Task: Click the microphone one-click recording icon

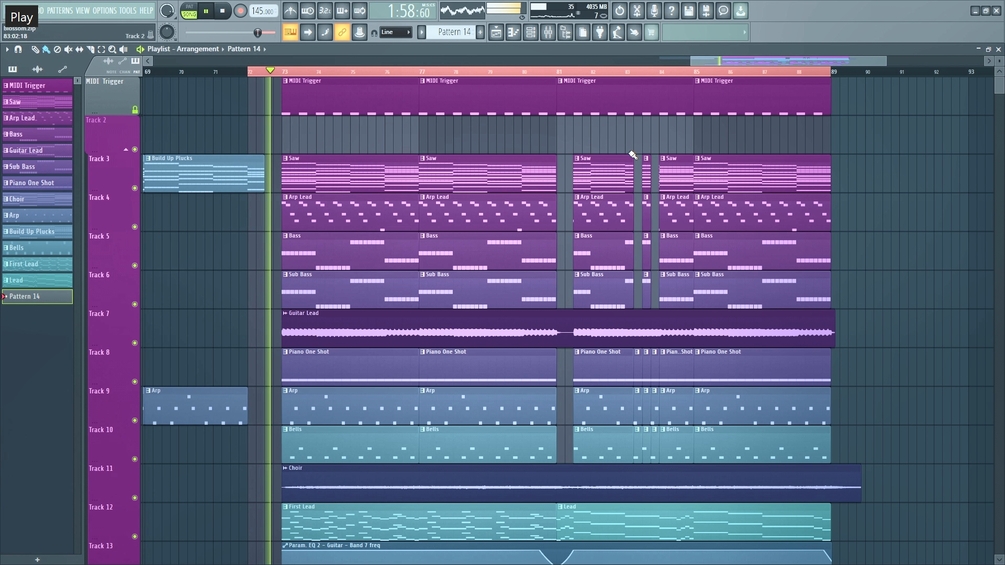Action: click(654, 11)
